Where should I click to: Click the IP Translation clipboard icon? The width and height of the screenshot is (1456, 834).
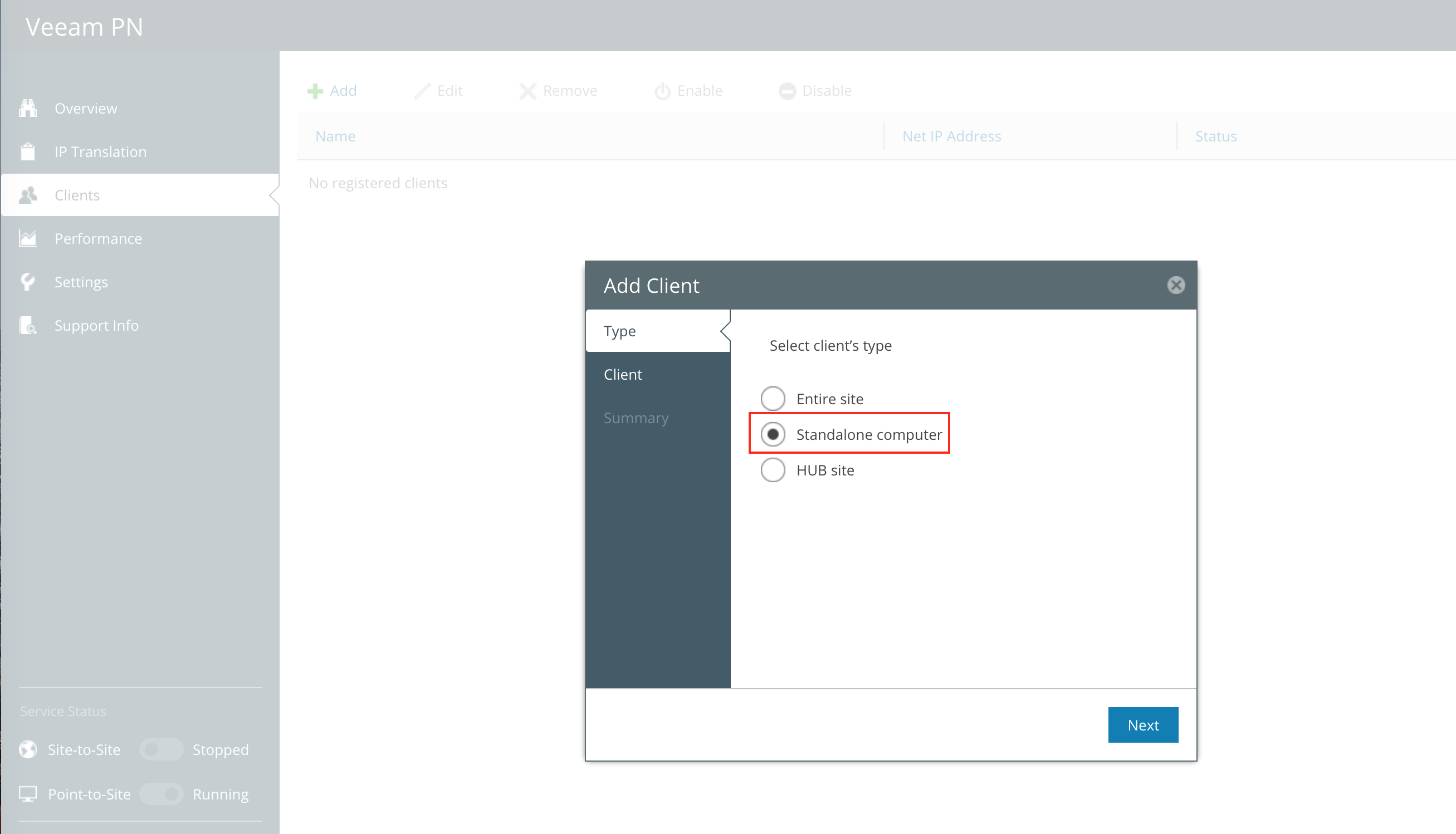coord(27,152)
